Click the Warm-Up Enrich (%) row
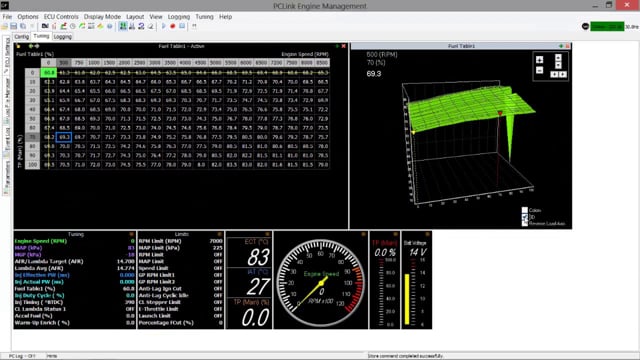 74,322
